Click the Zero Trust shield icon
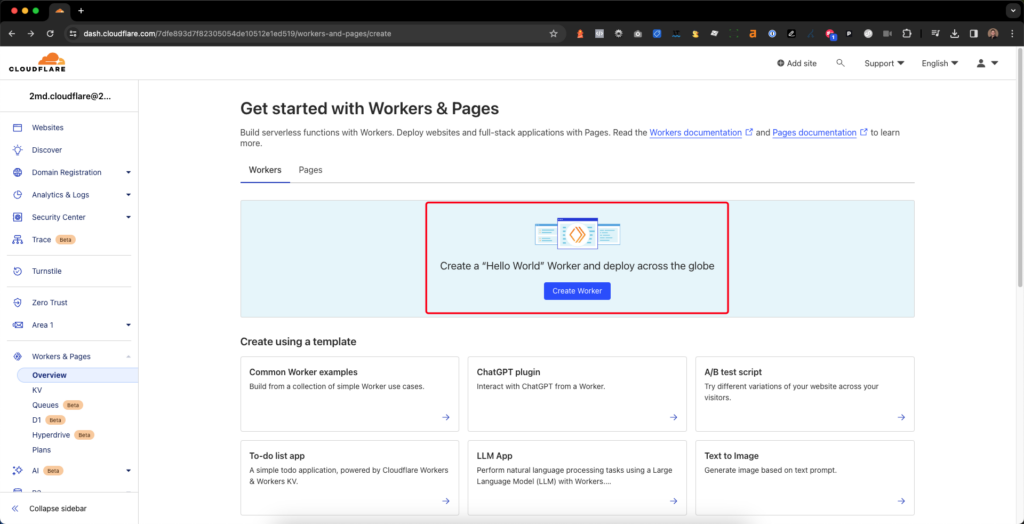This screenshot has height=524, width=1024. [18, 303]
